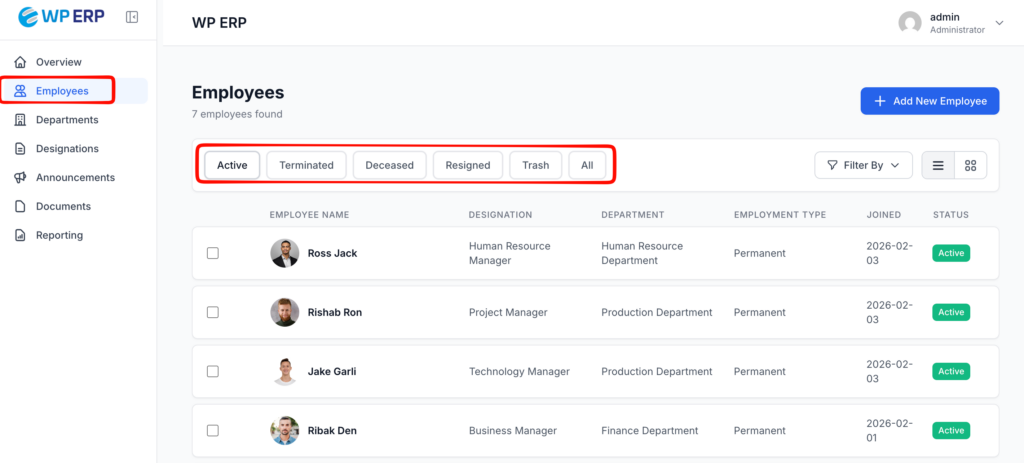1024x463 pixels.
Task: Switch to the Resigned employees tab
Action: [467, 165]
